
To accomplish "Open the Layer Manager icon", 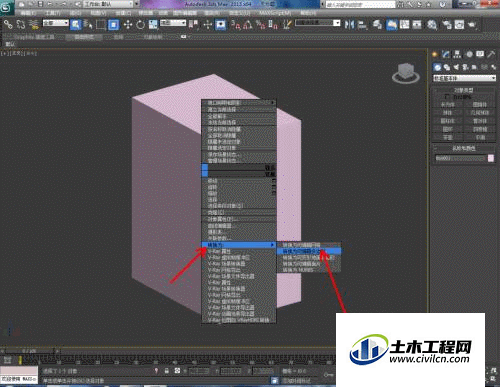I will 377,24.
